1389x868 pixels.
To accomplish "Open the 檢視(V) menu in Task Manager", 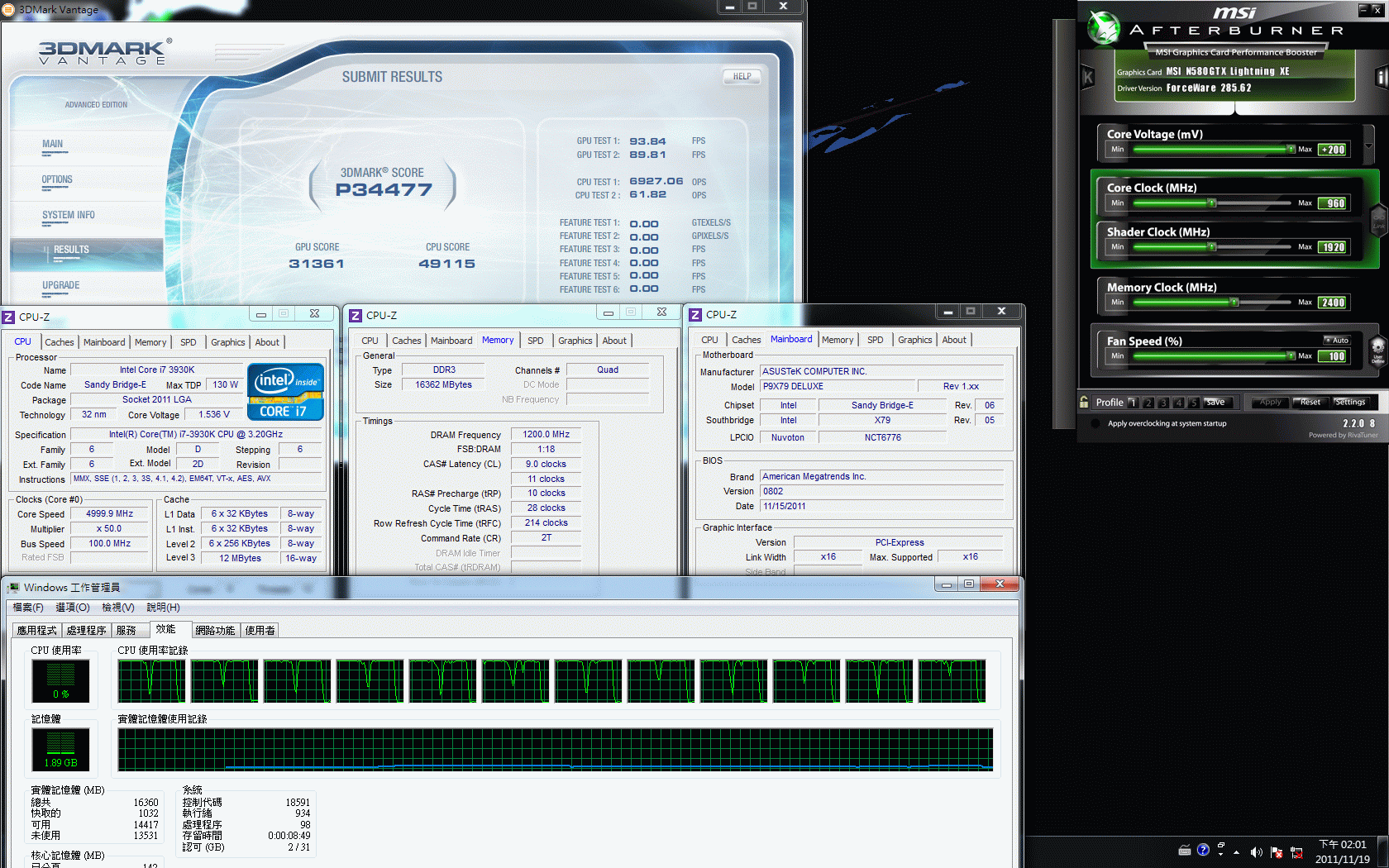I will [118, 608].
